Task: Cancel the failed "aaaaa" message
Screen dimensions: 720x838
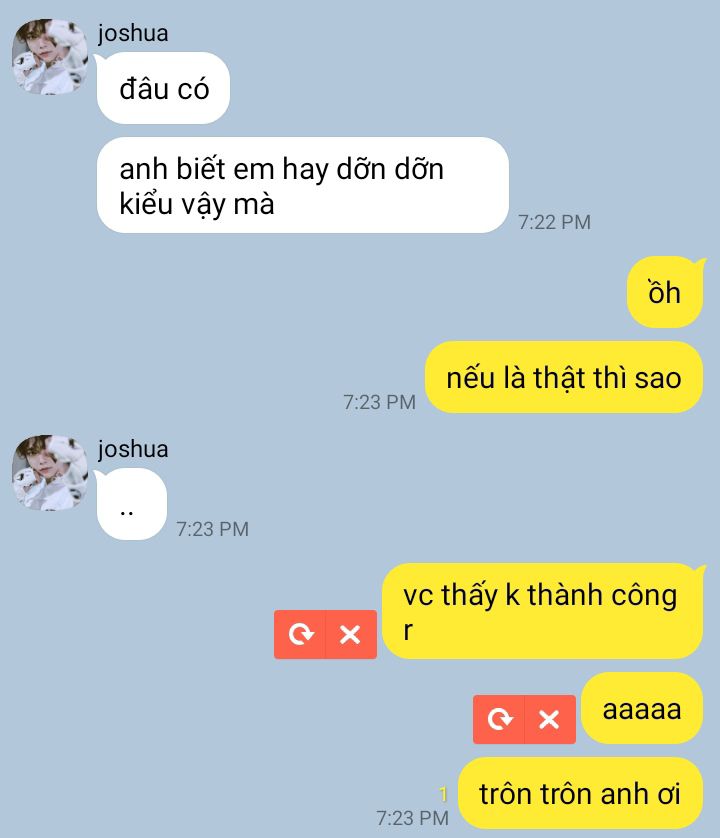Action: (549, 719)
